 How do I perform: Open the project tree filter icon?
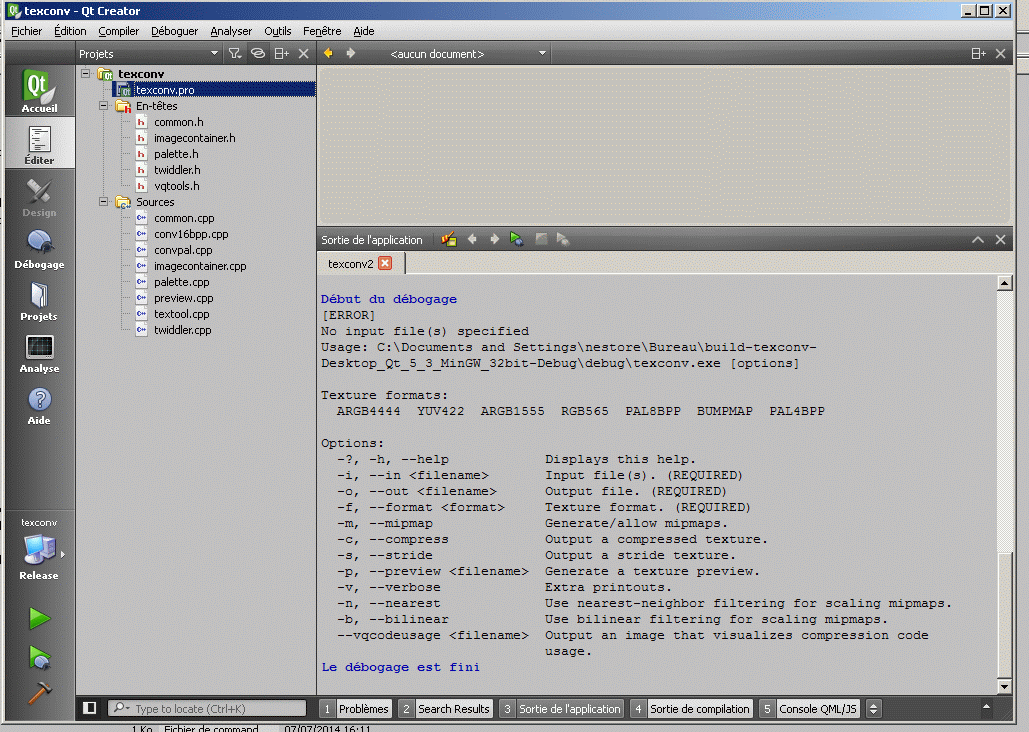tap(234, 54)
